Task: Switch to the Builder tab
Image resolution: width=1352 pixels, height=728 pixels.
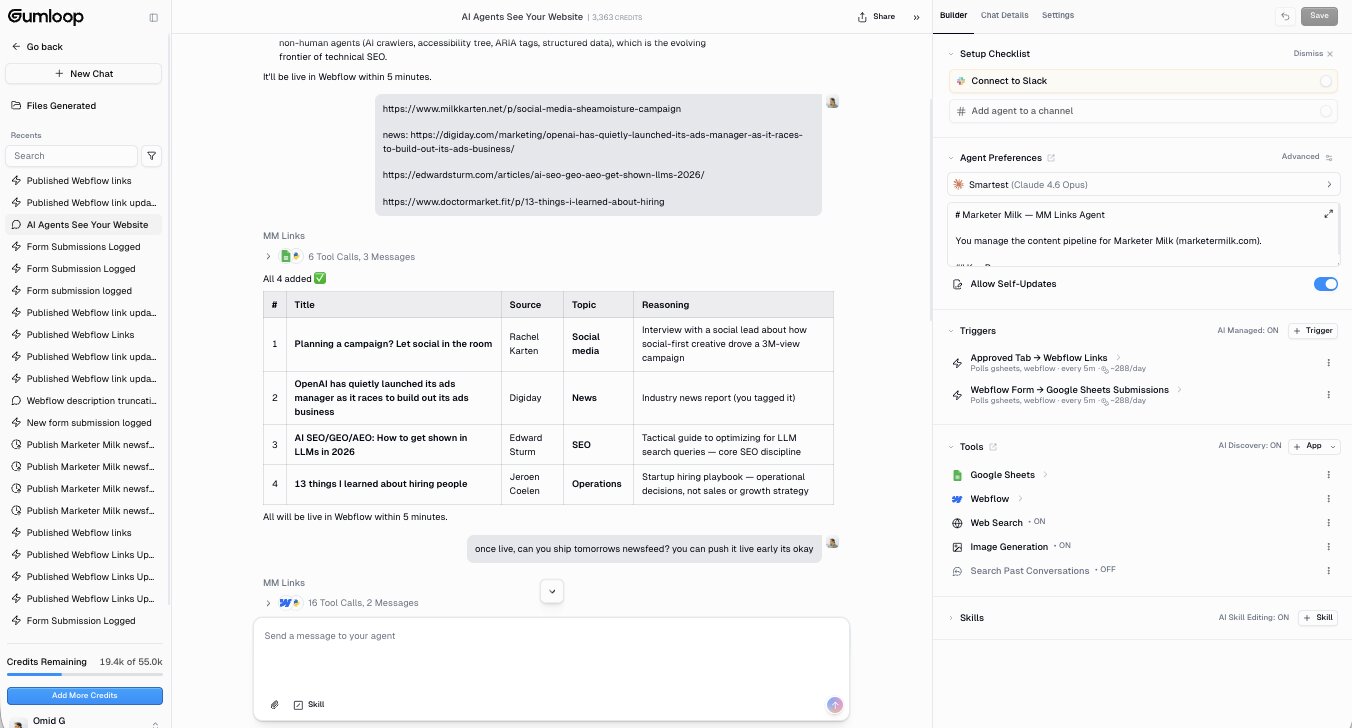Action: (953, 16)
